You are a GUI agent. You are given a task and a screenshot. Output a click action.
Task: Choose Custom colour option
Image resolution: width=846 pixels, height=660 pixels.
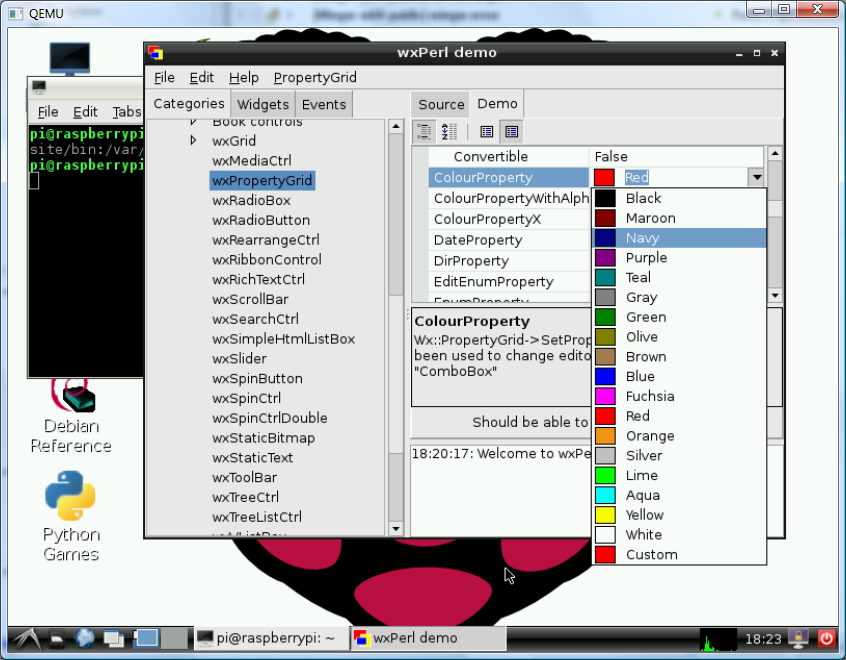[679, 555]
